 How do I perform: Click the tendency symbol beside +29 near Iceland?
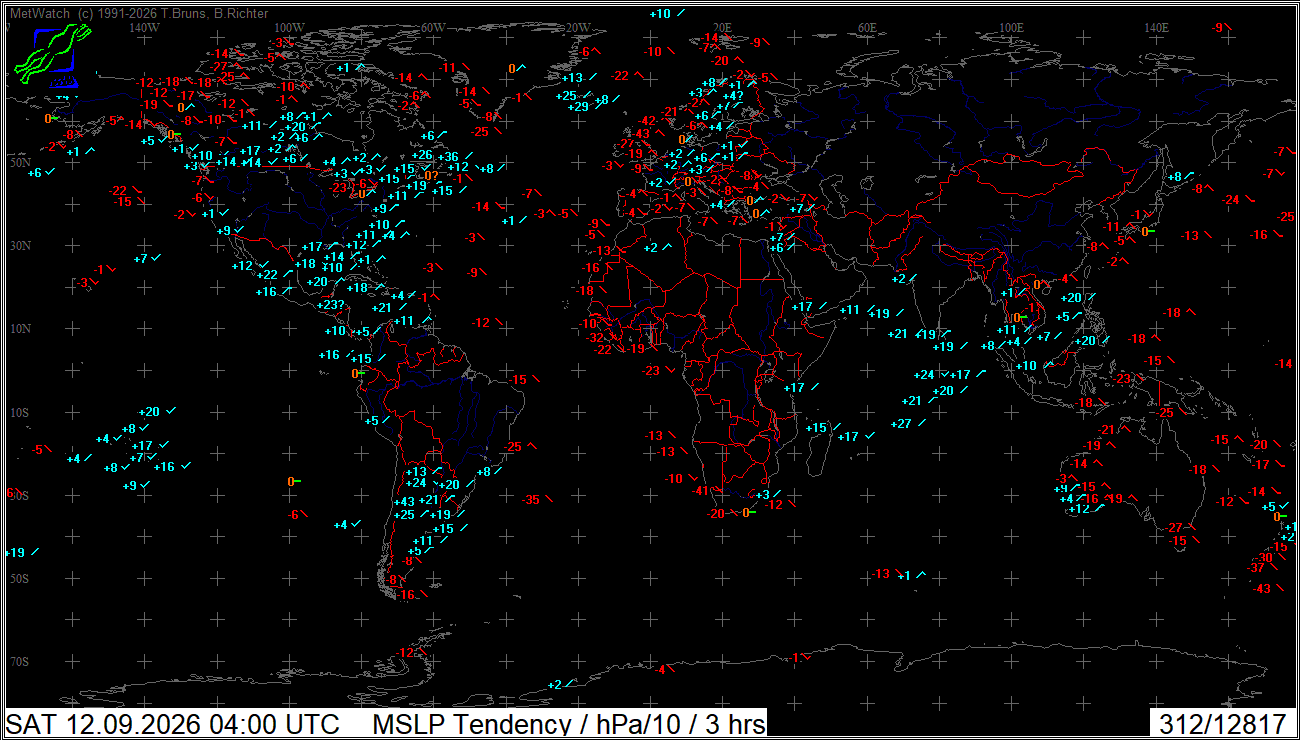(x=599, y=107)
